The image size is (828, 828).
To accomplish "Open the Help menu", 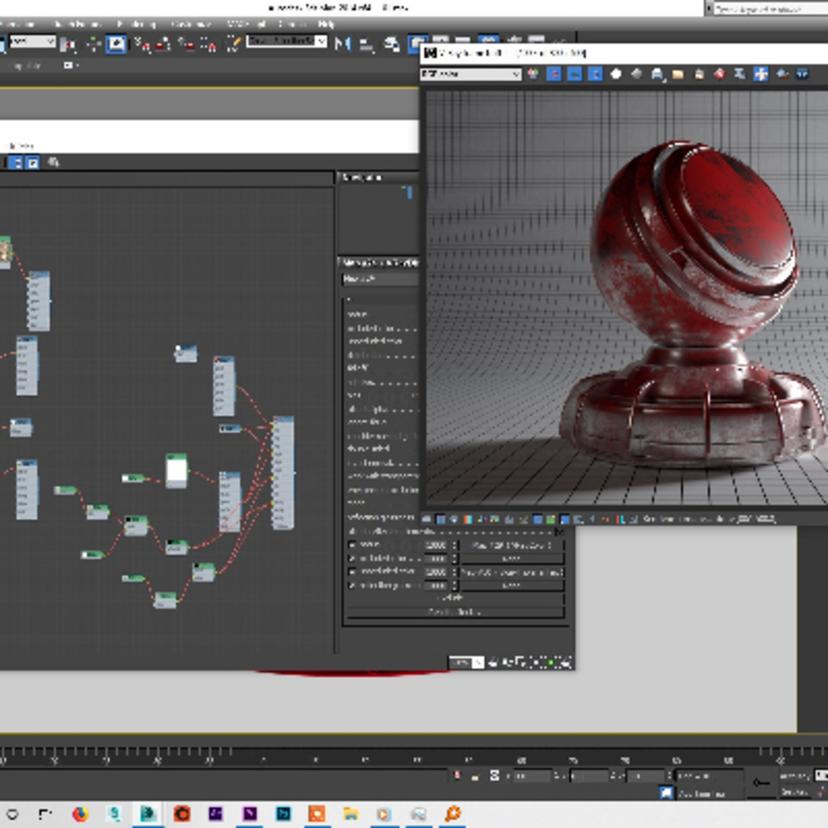I will [326, 23].
